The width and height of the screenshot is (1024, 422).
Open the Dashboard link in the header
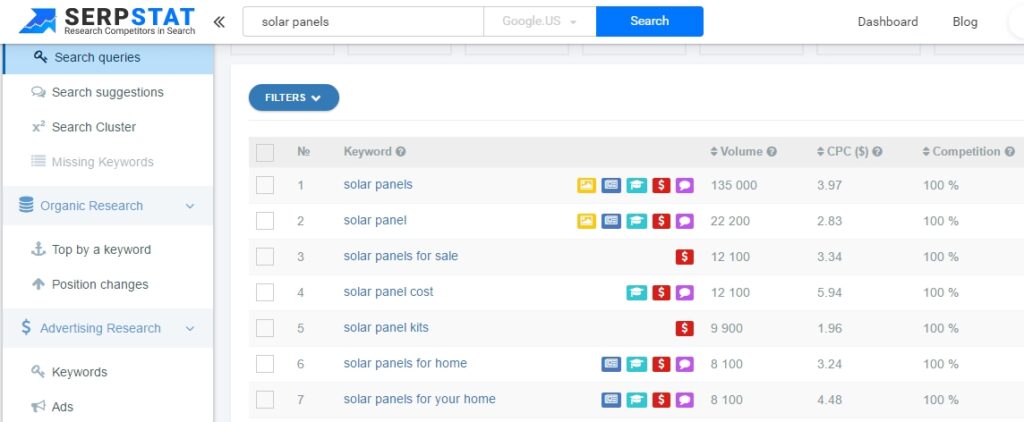click(887, 21)
